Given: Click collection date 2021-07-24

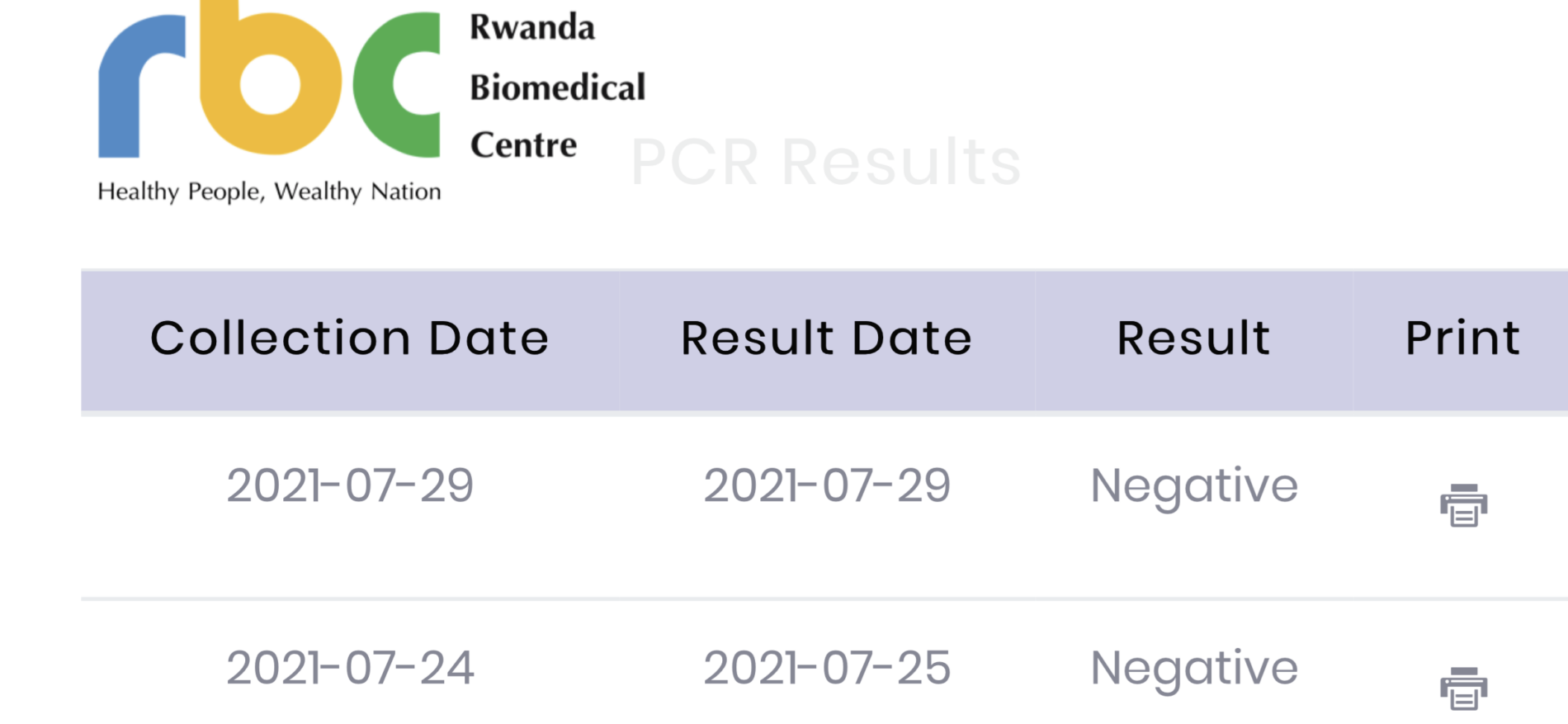Looking at the screenshot, I should point(350,668).
